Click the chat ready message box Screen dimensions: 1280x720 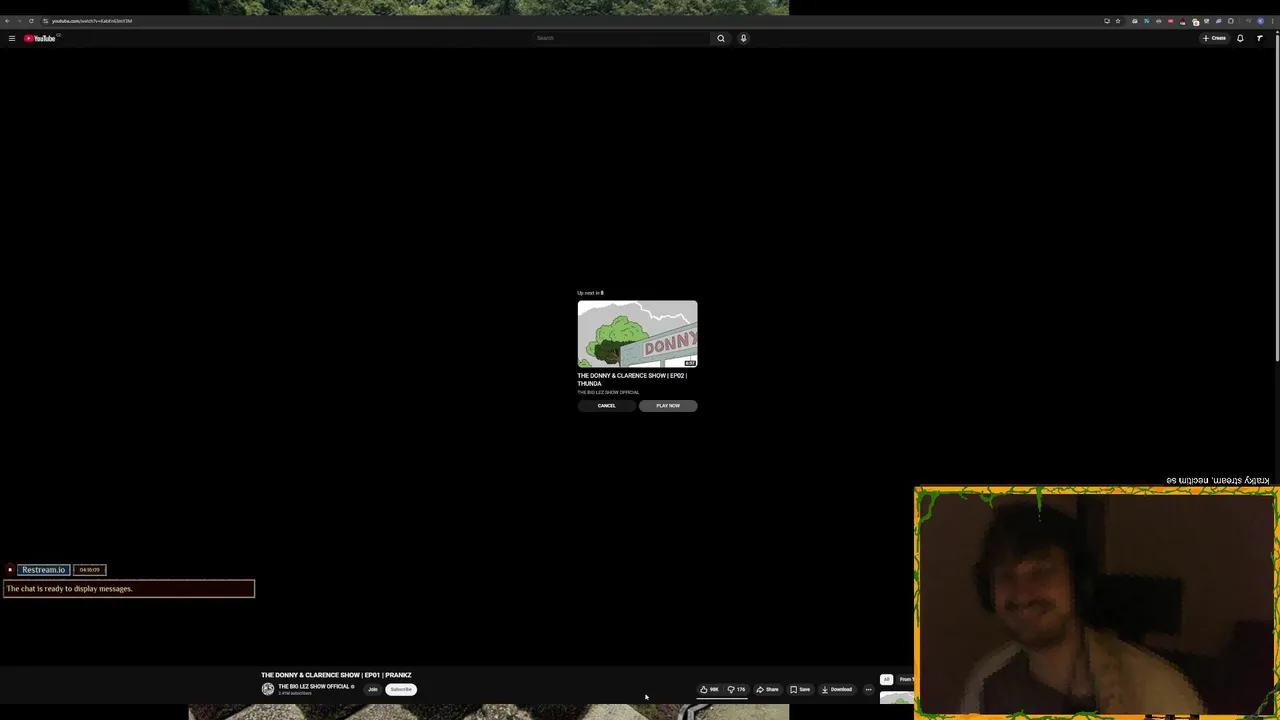pos(129,589)
